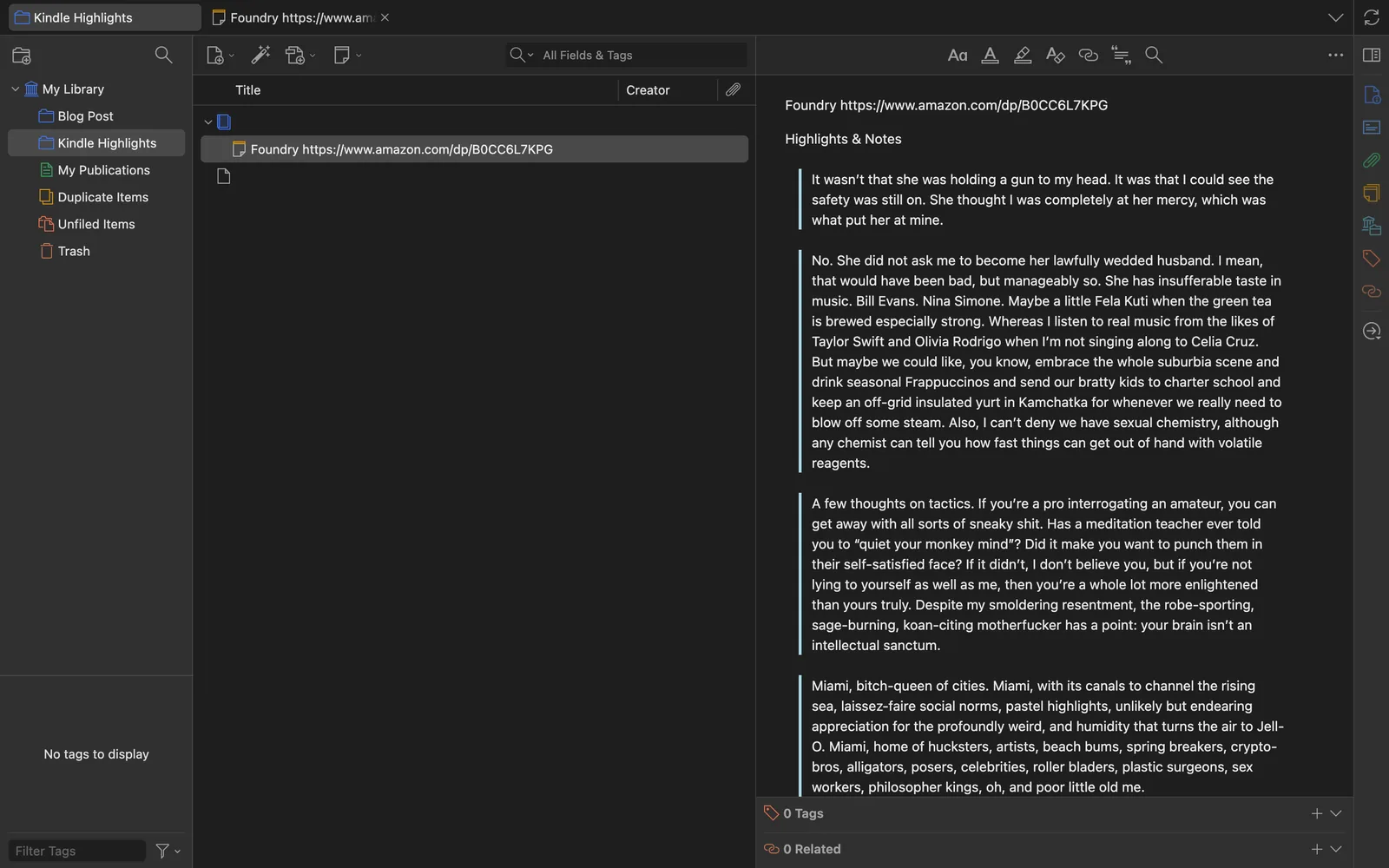Click the sync refresh icon
Image resolution: width=1389 pixels, height=868 pixels.
tap(1372, 17)
